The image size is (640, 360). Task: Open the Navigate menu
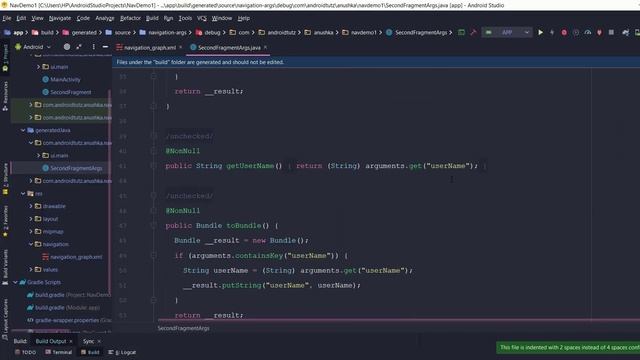click(60, 18)
